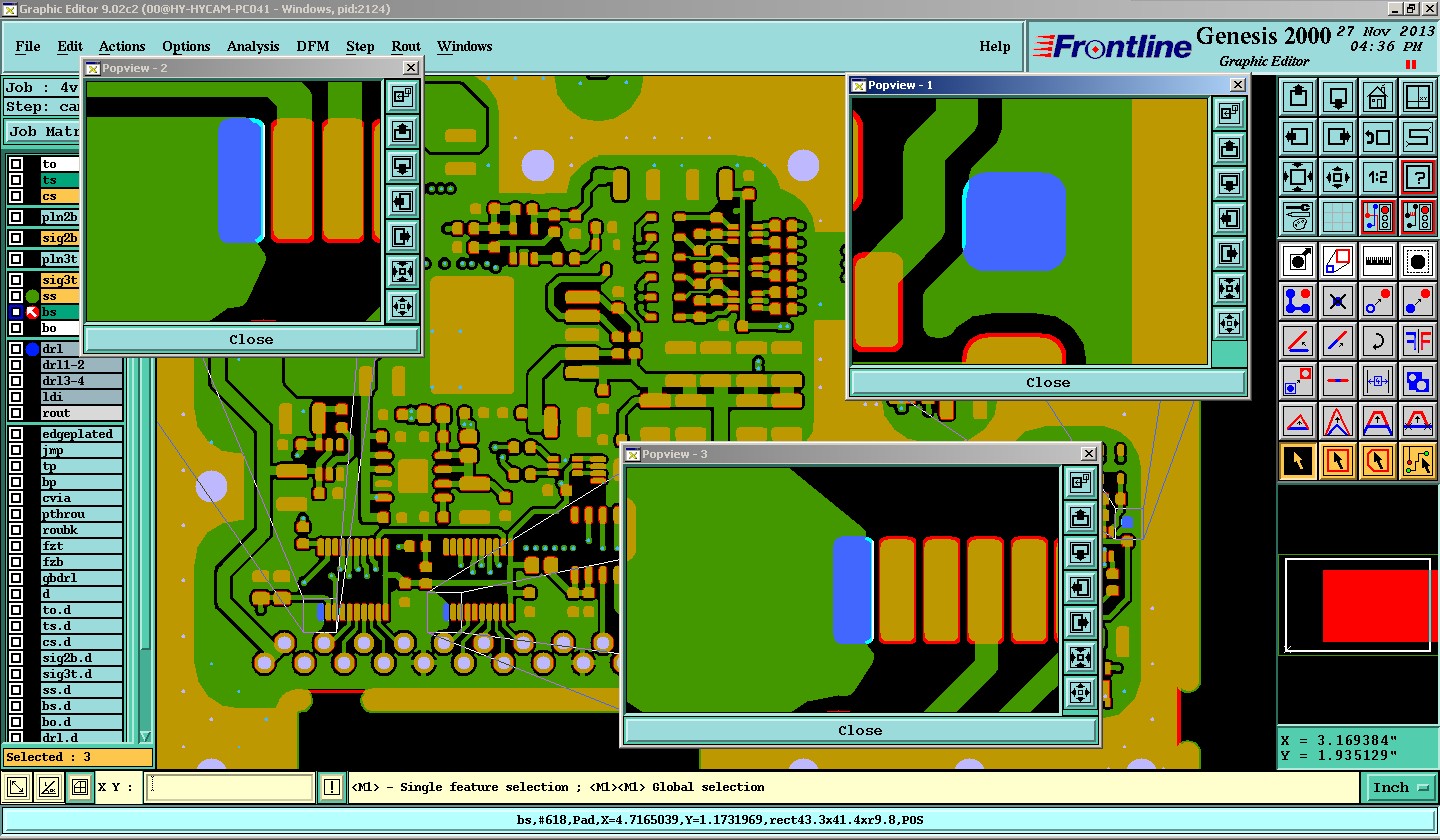The image size is (1440, 840).
Task: Click the green color dot beside ss layer
Action: click(32, 296)
